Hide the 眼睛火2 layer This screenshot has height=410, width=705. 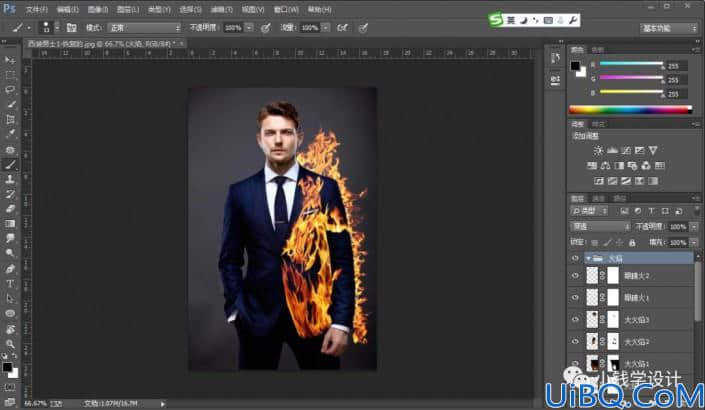pyautogui.click(x=575, y=276)
